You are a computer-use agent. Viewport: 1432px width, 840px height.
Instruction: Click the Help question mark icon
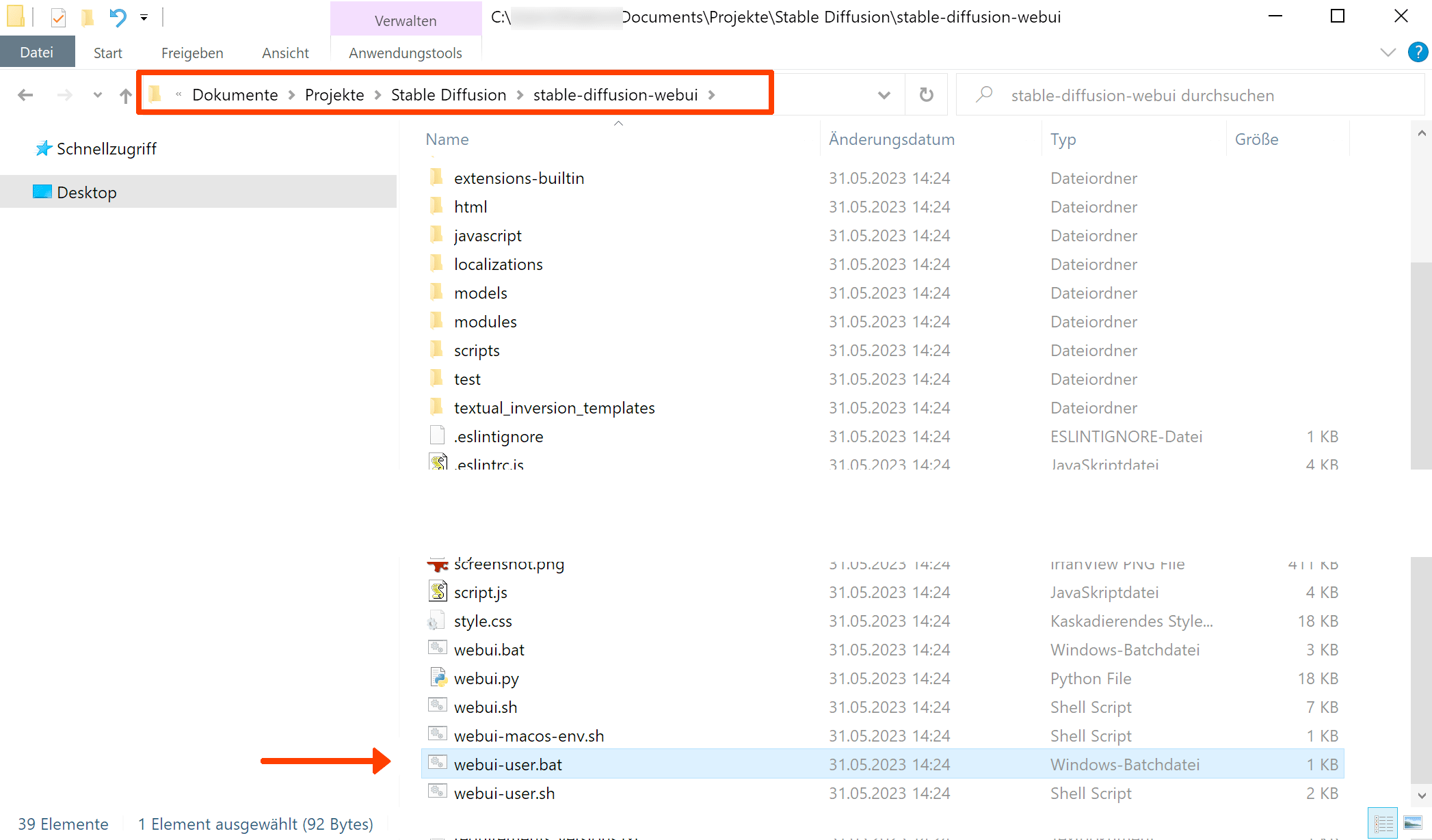click(x=1418, y=52)
